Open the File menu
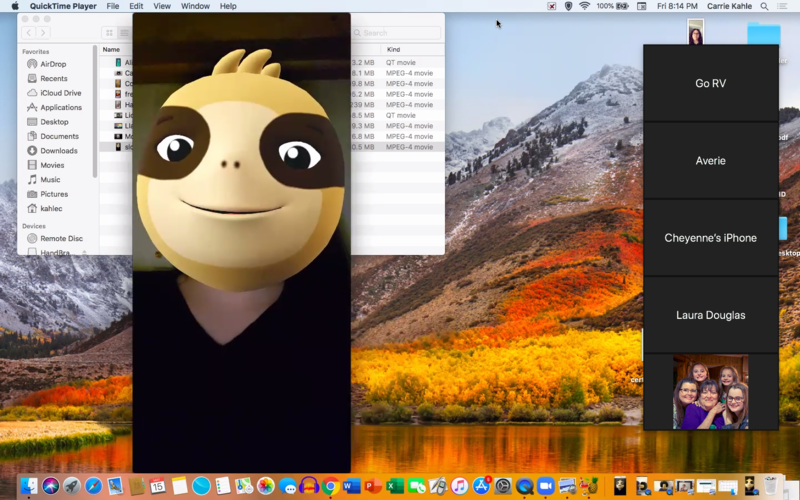The image size is (800, 500). point(113,6)
